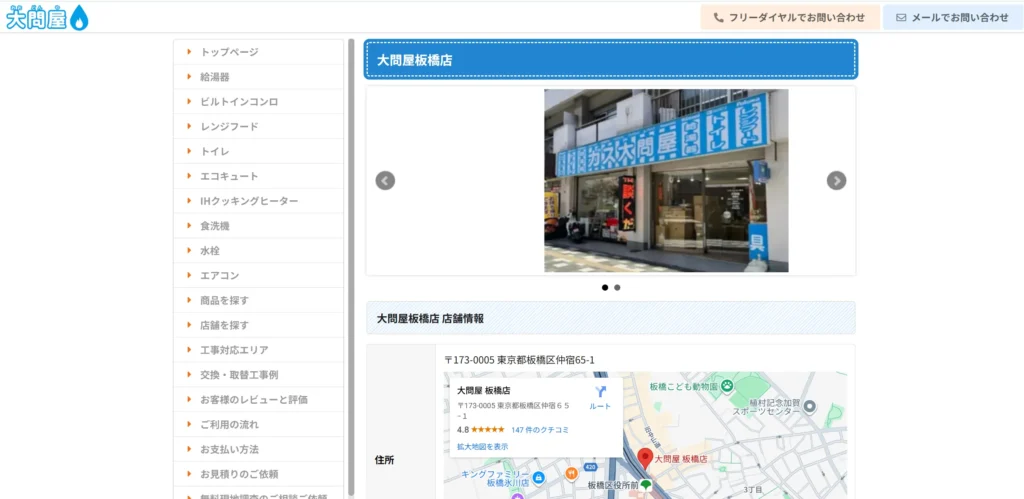1024x499 pixels.
Task: Click フリーダイヤルでお問い合わせ button
Action: coord(790,18)
